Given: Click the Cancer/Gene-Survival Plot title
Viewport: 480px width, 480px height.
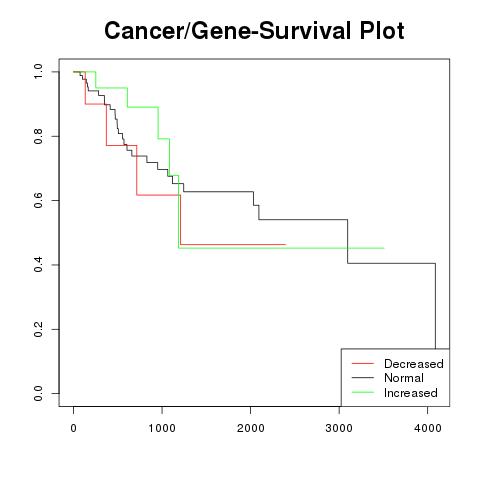Looking at the screenshot, I should tap(254, 31).
